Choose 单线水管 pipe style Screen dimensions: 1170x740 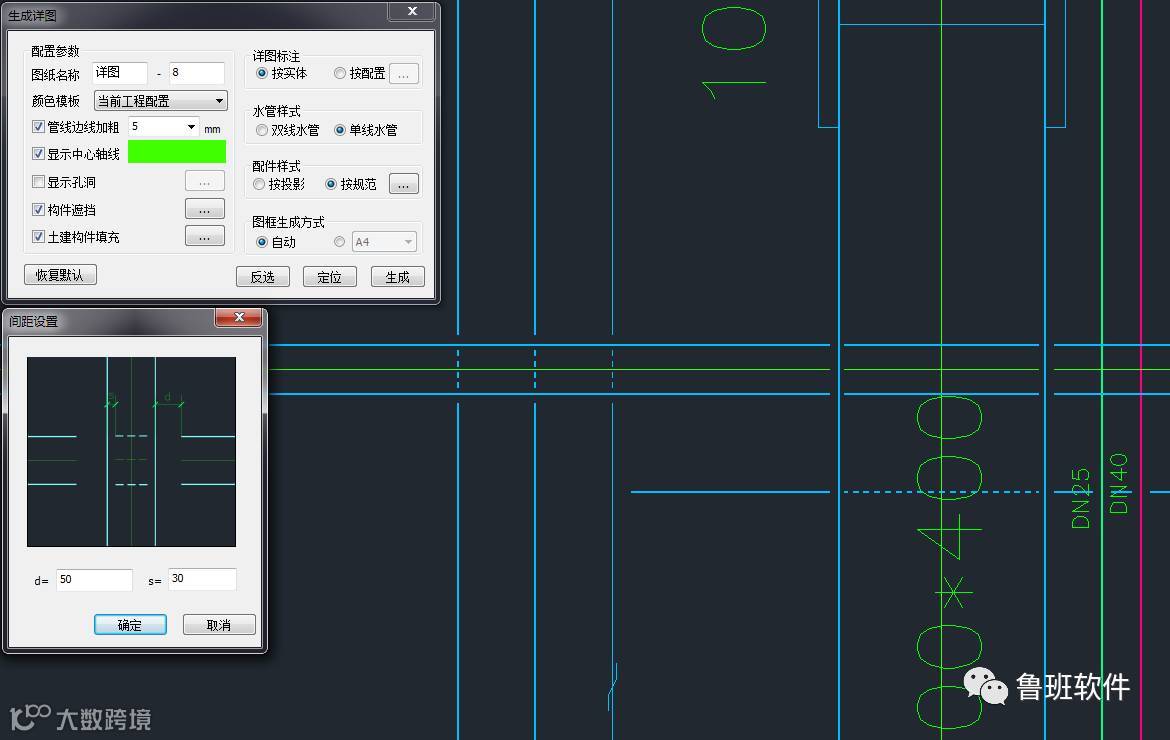click(340, 130)
